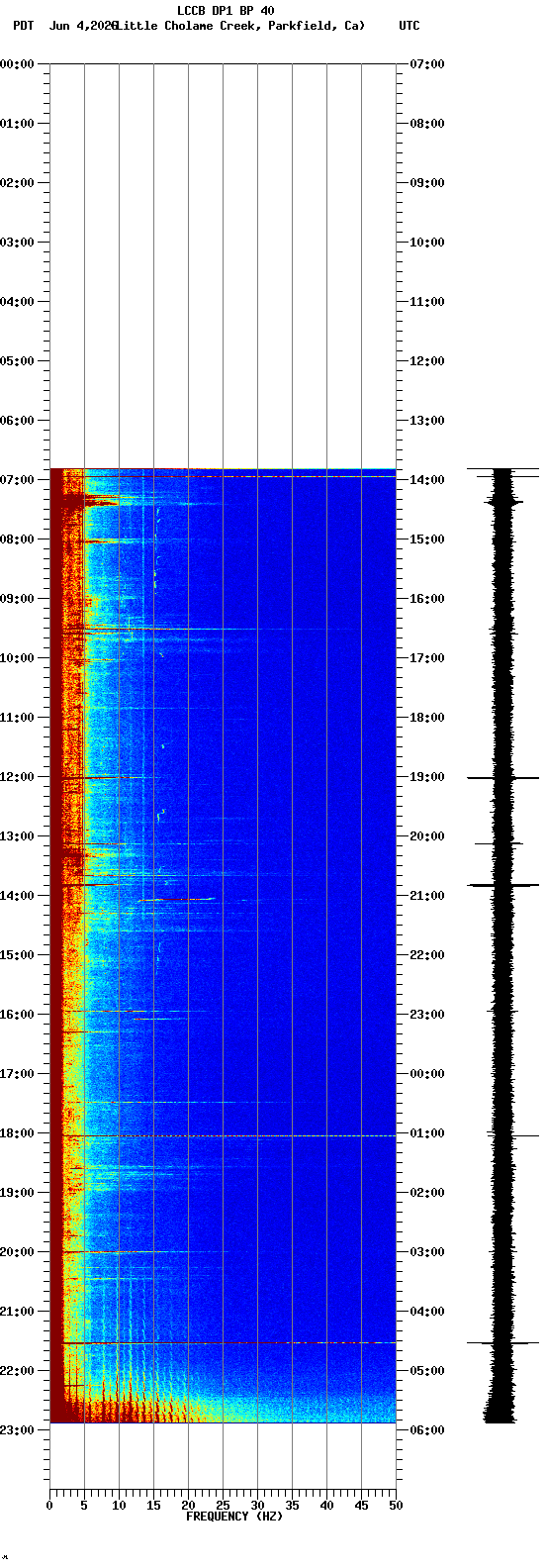The image size is (546, 1568).
Task: Click the '18:00' label on the PDT axis
Action: (x=18, y=1133)
